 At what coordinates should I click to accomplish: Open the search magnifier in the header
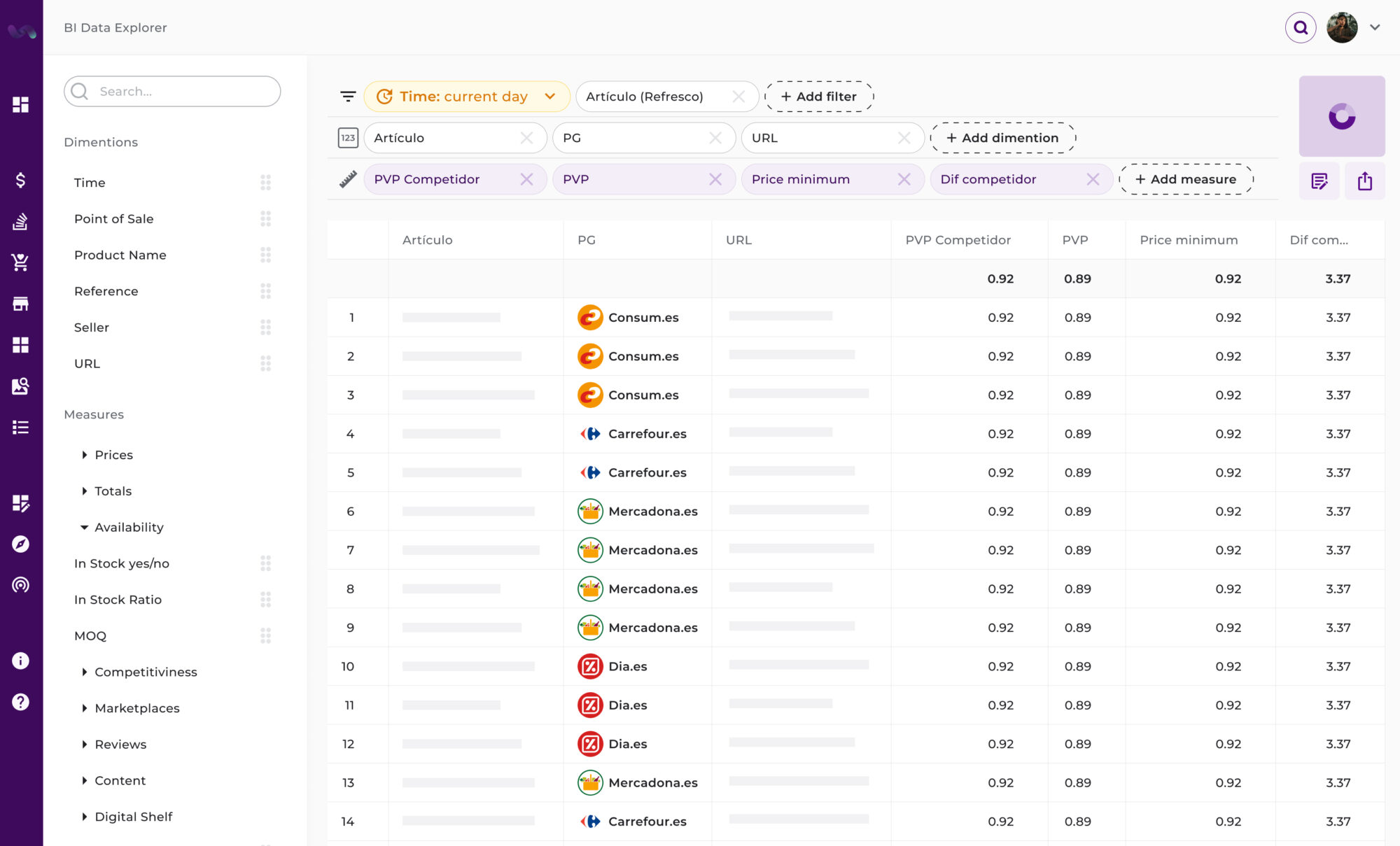[1300, 27]
